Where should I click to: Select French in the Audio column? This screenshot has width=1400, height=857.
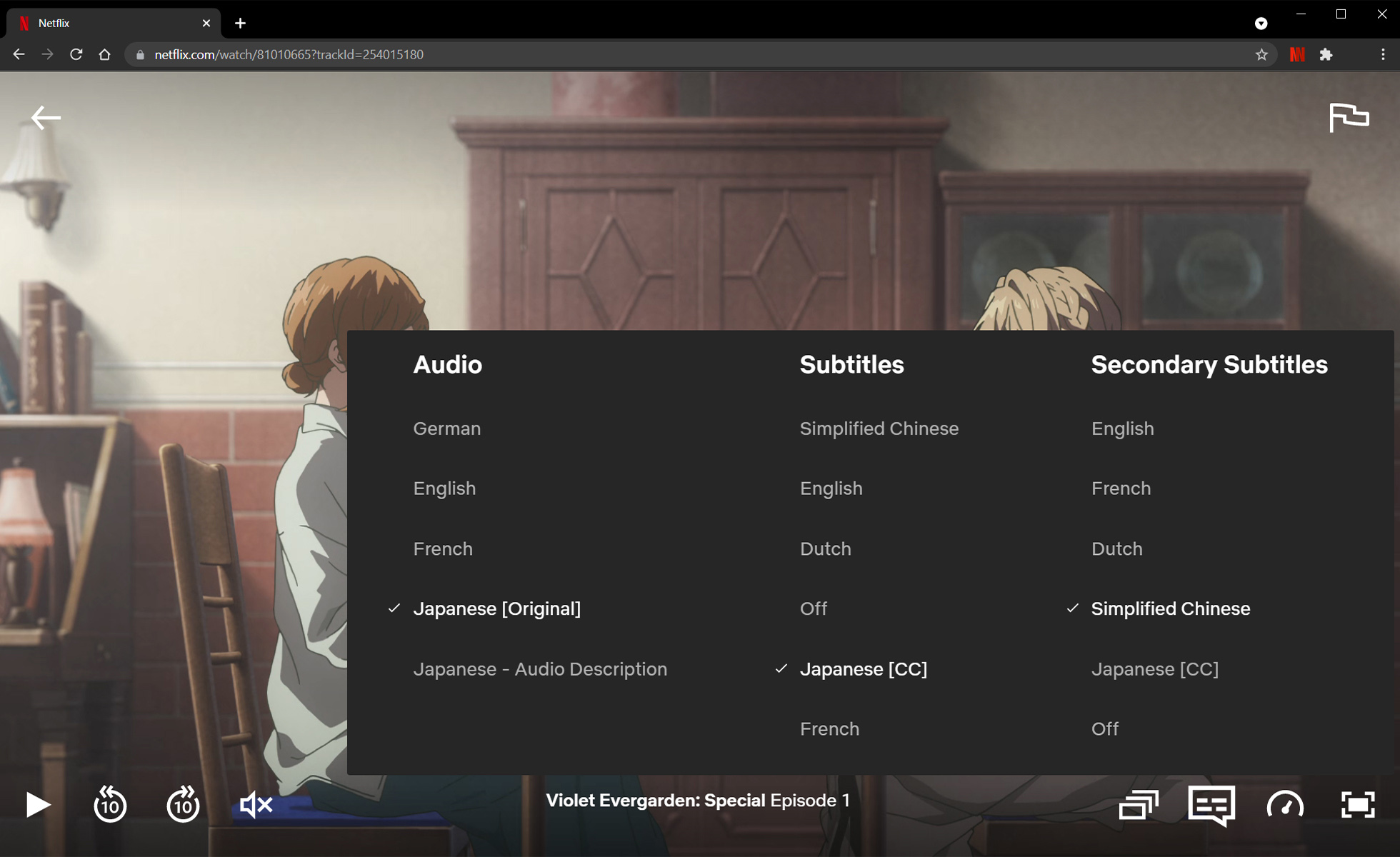tap(442, 548)
